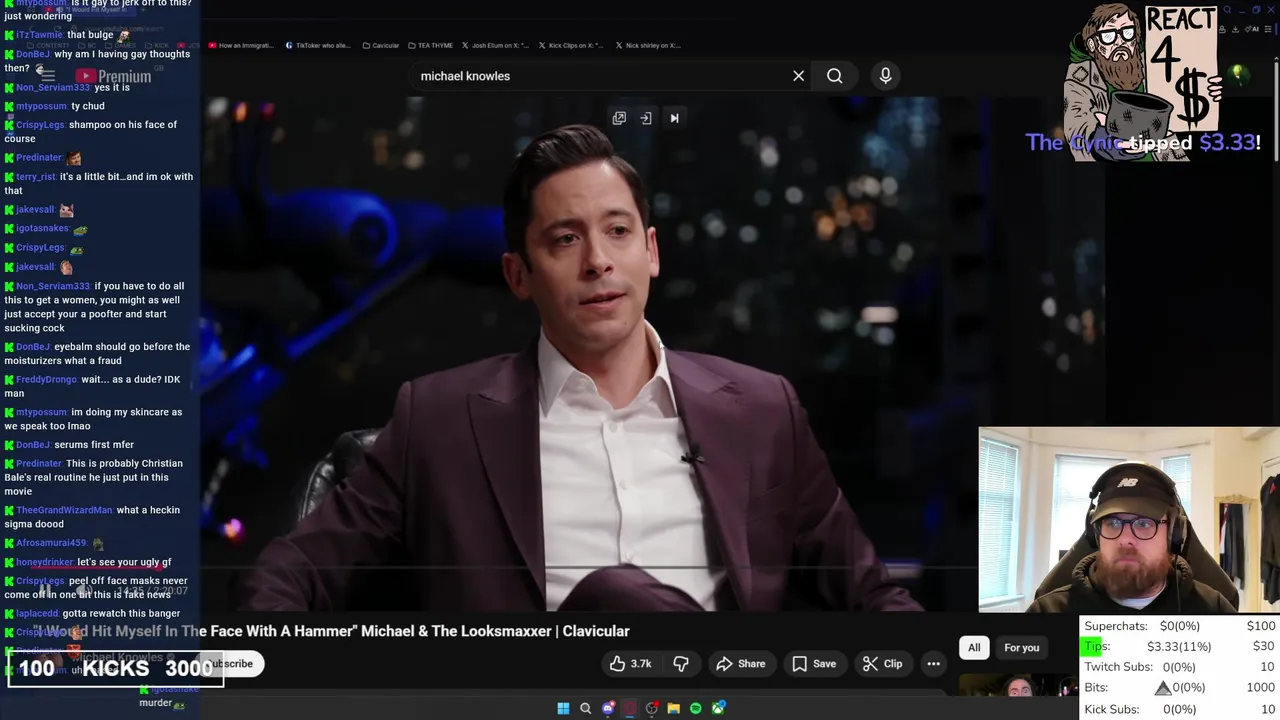
Task: Open the Clavicular bookmarks folder
Action: tap(381, 45)
